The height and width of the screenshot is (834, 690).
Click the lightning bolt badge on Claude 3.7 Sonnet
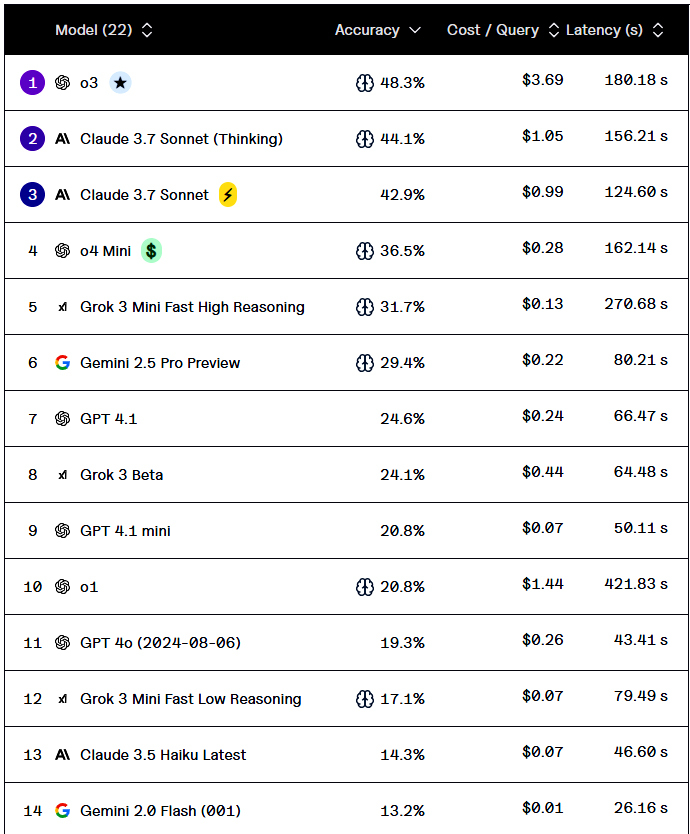click(x=228, y=195)
